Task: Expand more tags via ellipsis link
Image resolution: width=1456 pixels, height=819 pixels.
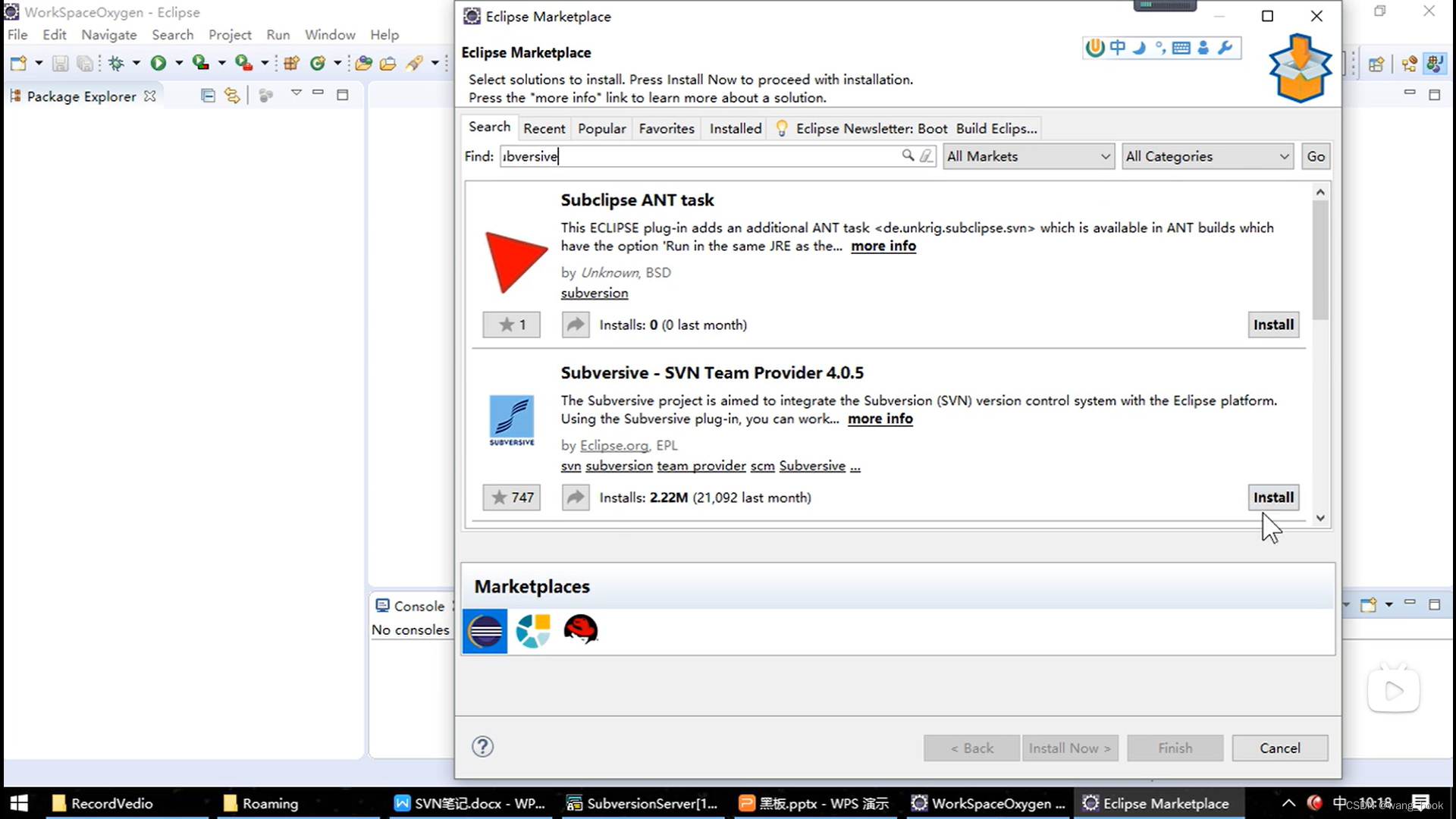Action: click(855, 466)
